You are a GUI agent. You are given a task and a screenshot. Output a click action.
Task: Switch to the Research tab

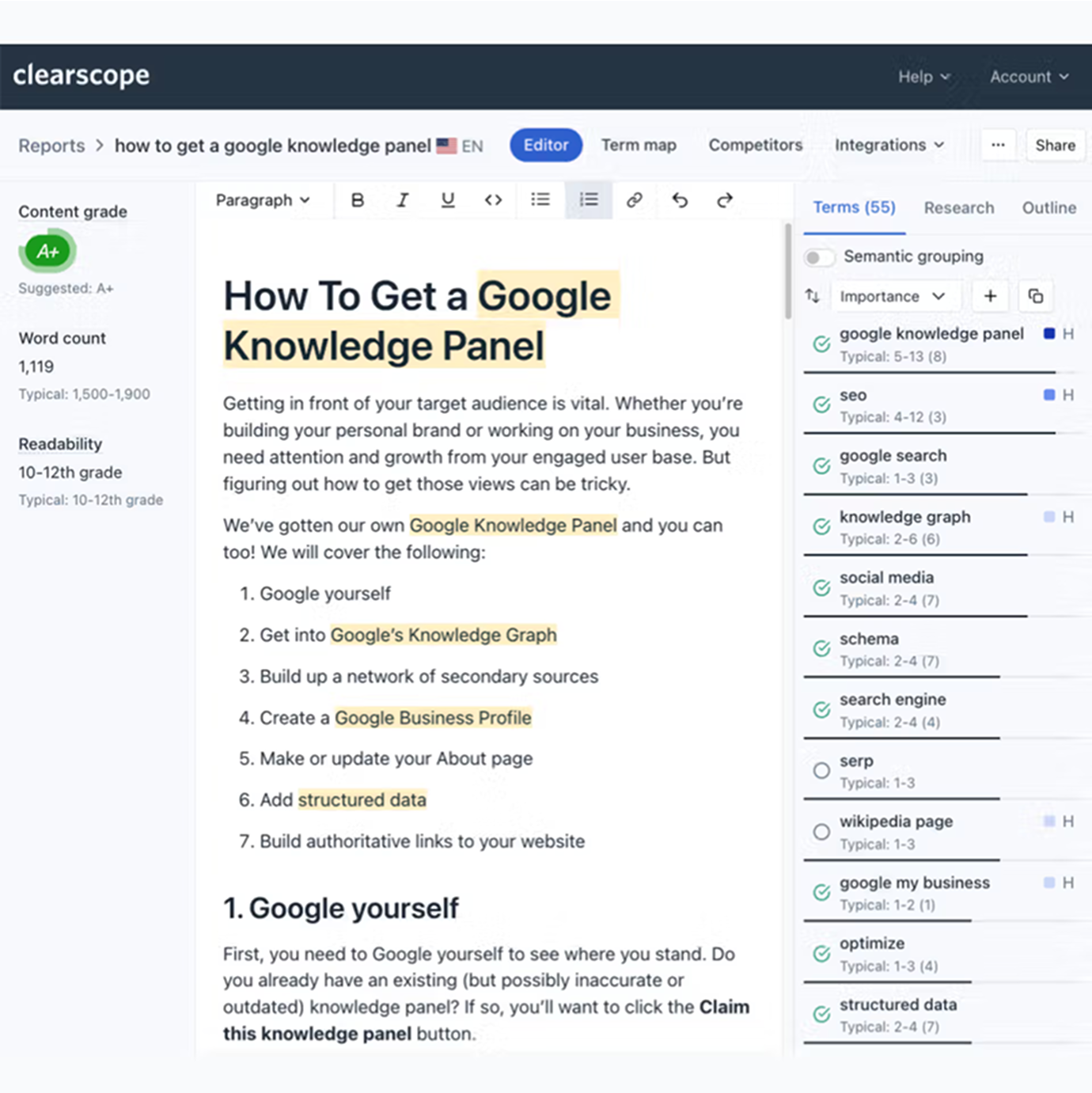coord(959,207)
